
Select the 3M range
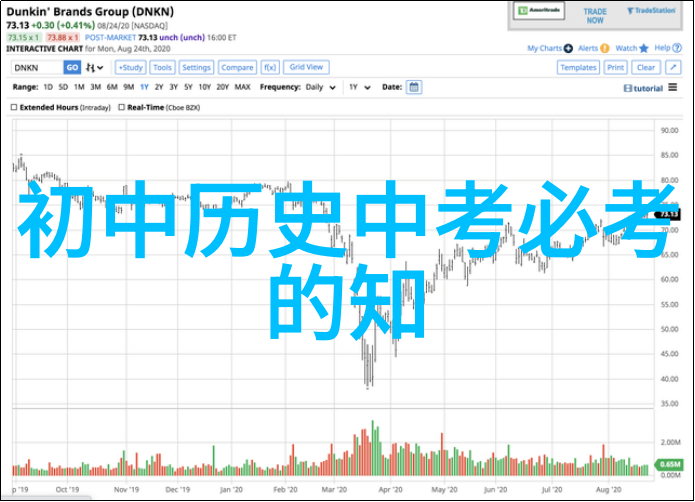pos(96,87)
